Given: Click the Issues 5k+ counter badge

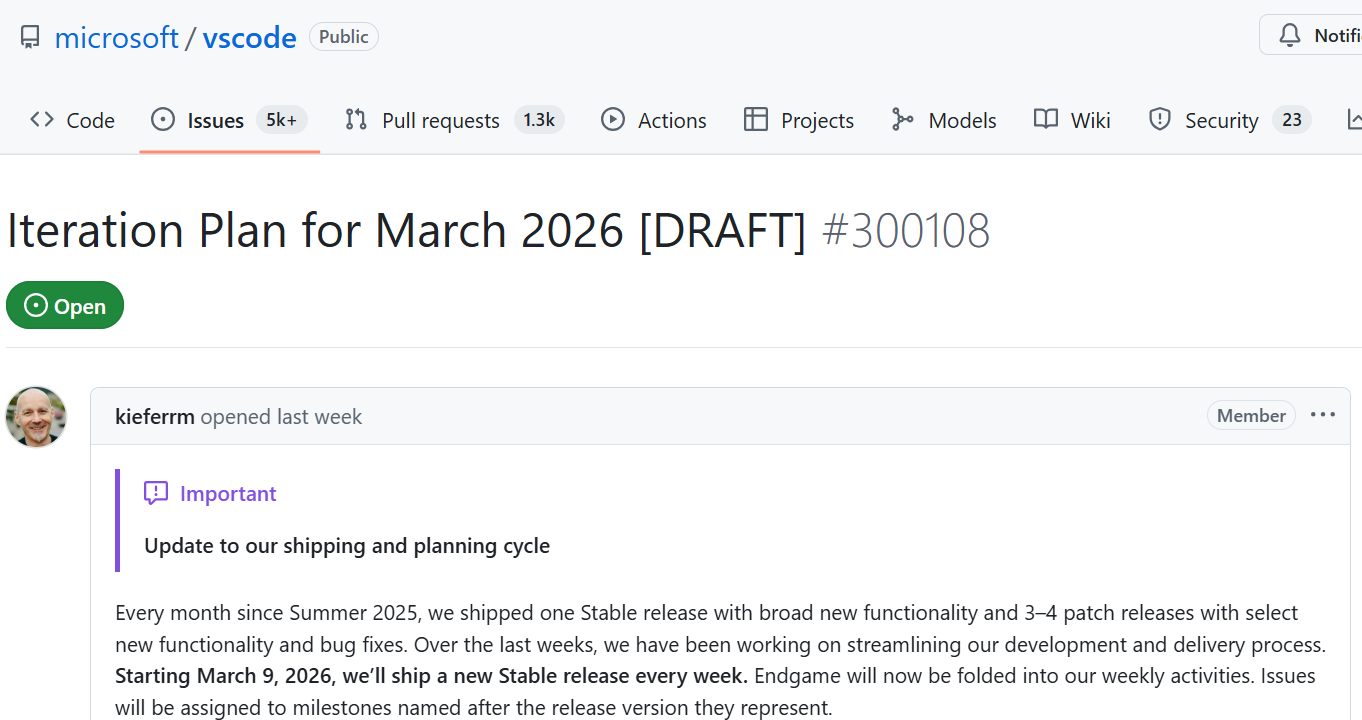Looking at the screenshot, I should (281, 120).
